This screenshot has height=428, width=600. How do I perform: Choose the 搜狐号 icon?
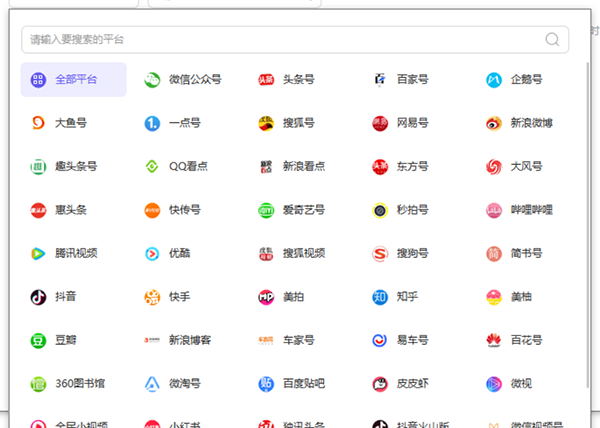[x=266, y=123]
